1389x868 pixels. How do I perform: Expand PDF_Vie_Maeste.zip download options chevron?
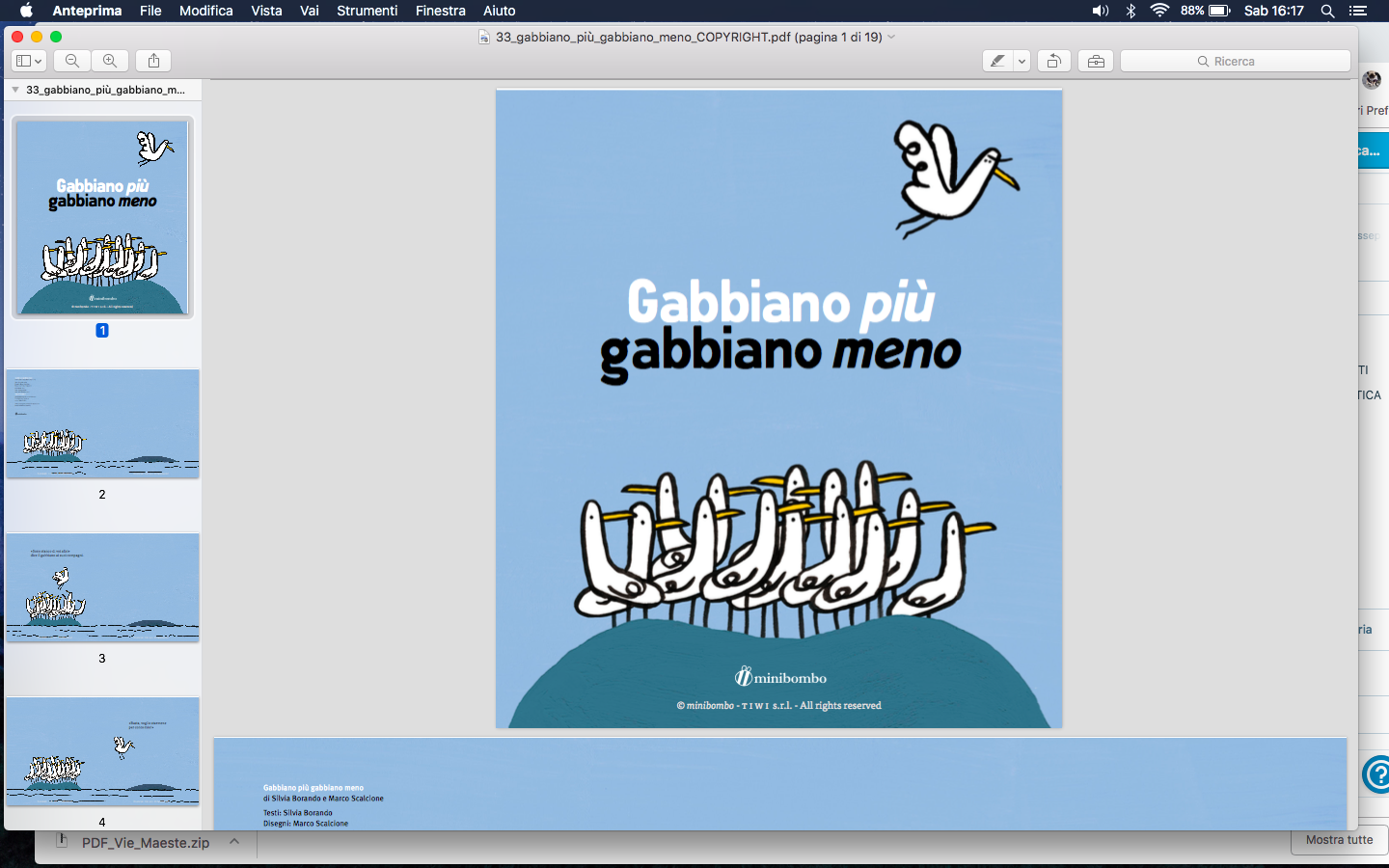234,842
